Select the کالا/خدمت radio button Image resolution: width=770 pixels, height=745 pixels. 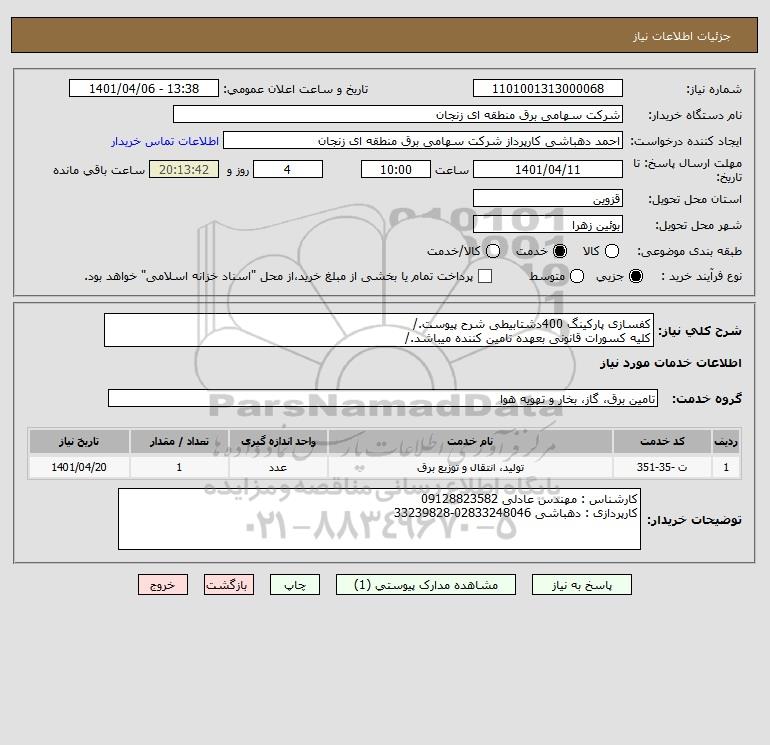[493, 251]
